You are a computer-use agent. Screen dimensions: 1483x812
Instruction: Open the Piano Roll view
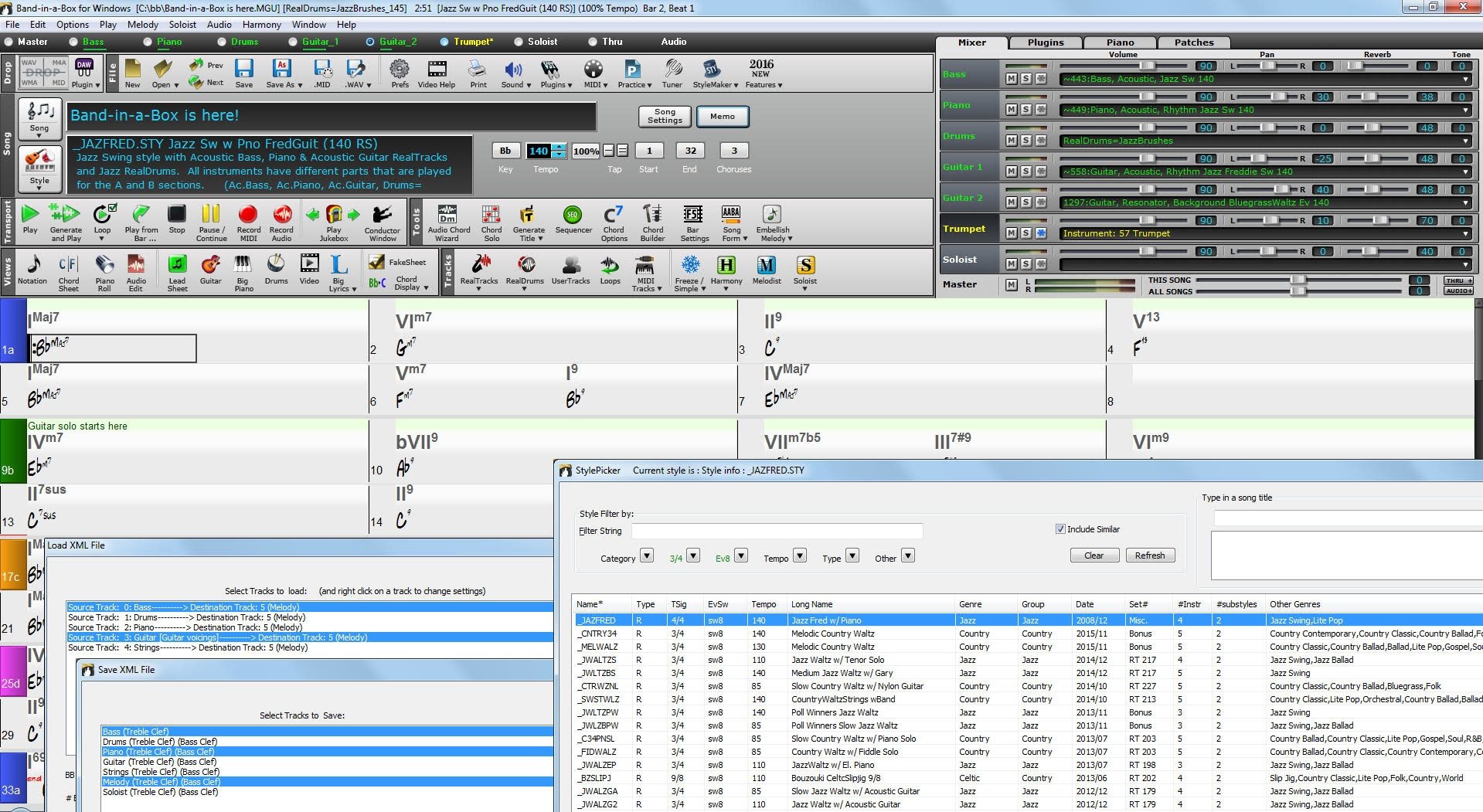pyautogui.click(x=104, y=272)
